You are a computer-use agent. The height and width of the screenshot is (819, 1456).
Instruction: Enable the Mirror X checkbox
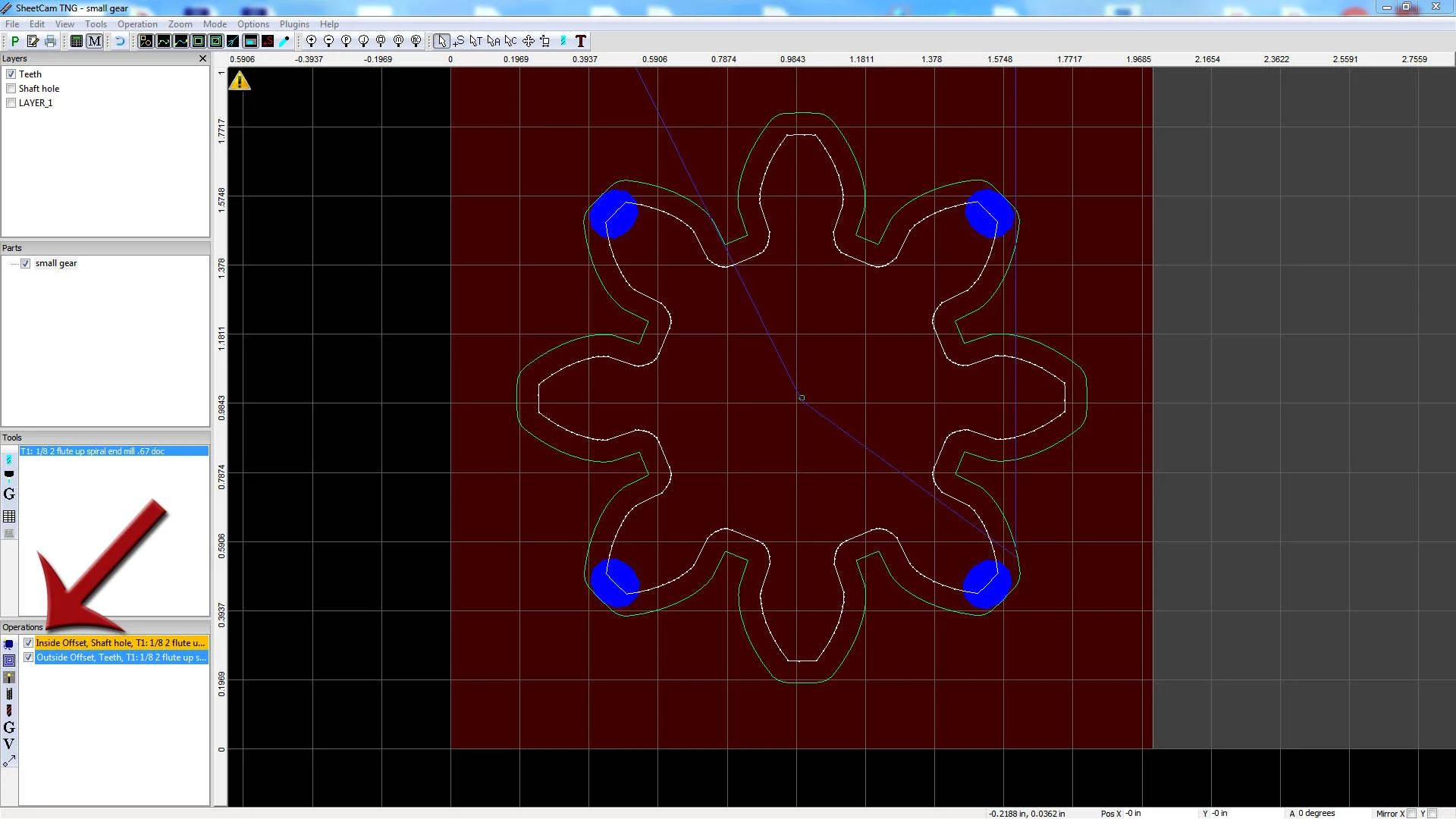(x=1411, y=814)
